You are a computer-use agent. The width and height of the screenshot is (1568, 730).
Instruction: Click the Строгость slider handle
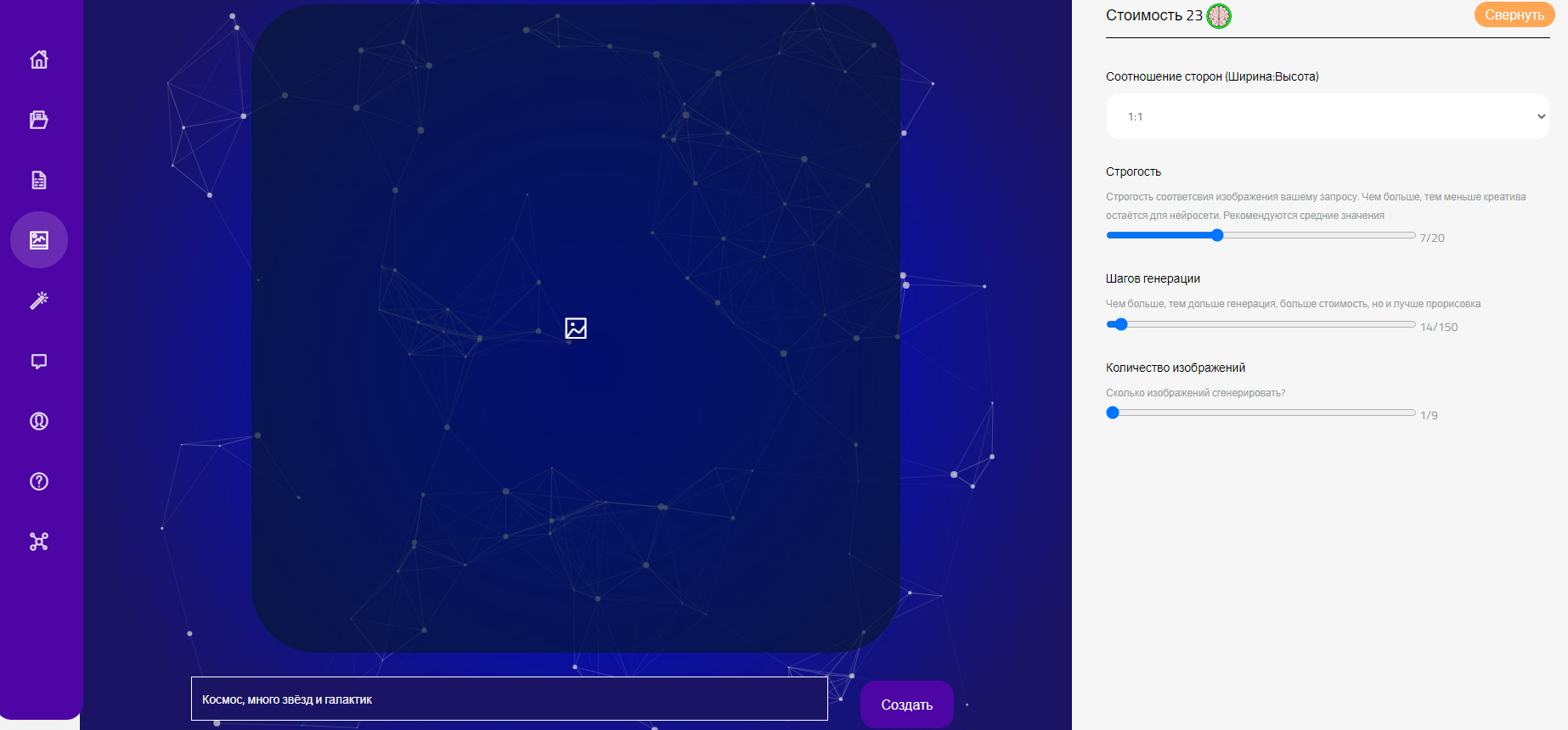coord(1217,235)
